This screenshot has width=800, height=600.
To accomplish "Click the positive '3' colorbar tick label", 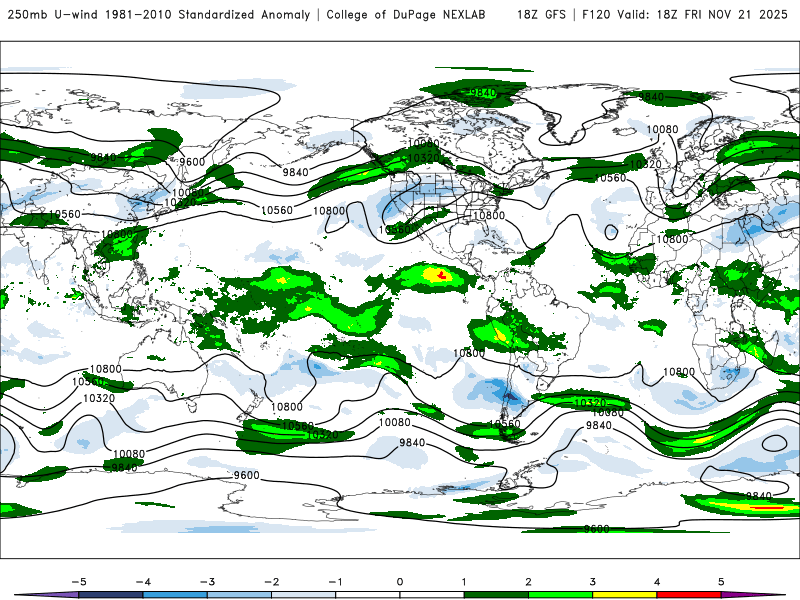I will tap(592, 582).
